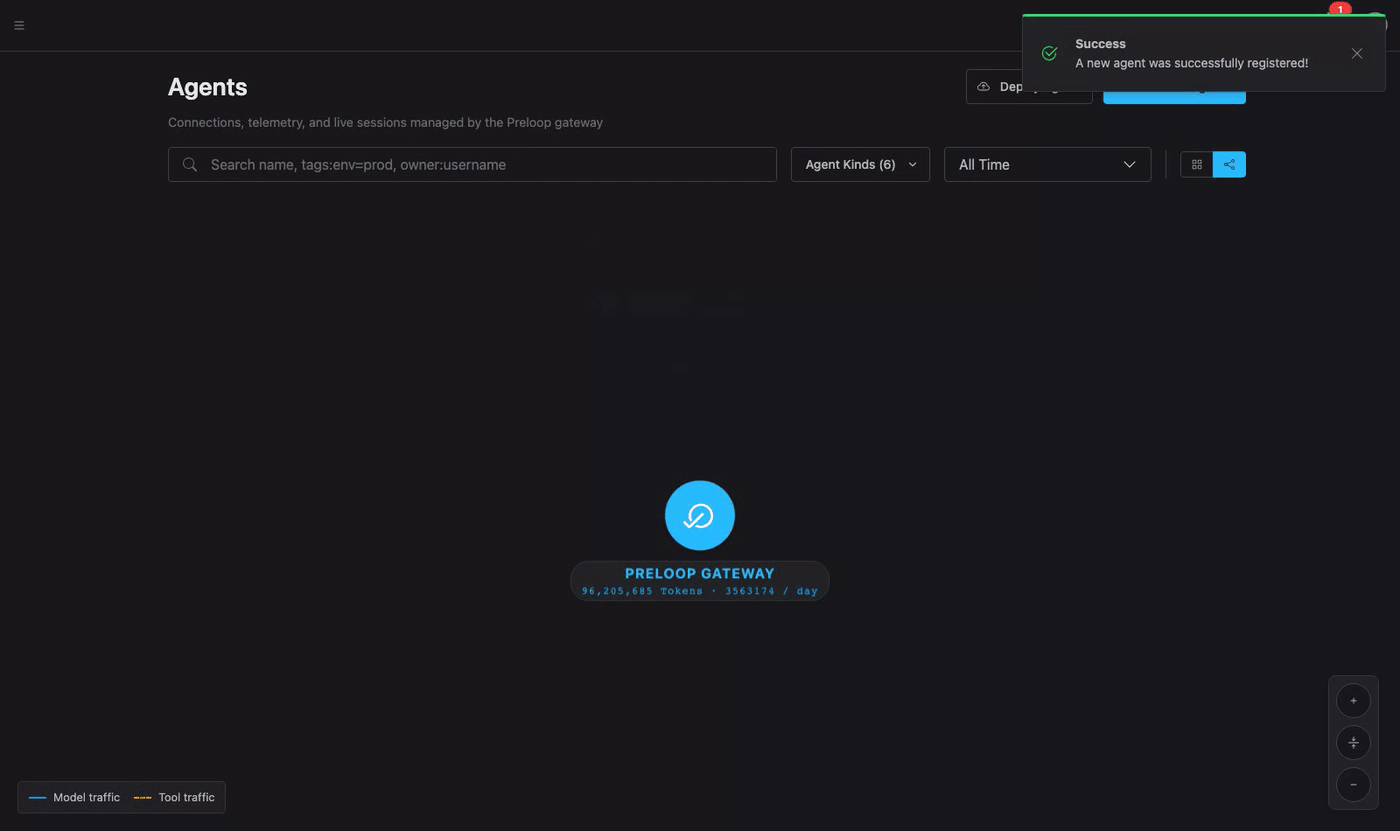The image size is (1400, 831).
Task: Fit the graph to view
Action: [x=1353, y=743]
